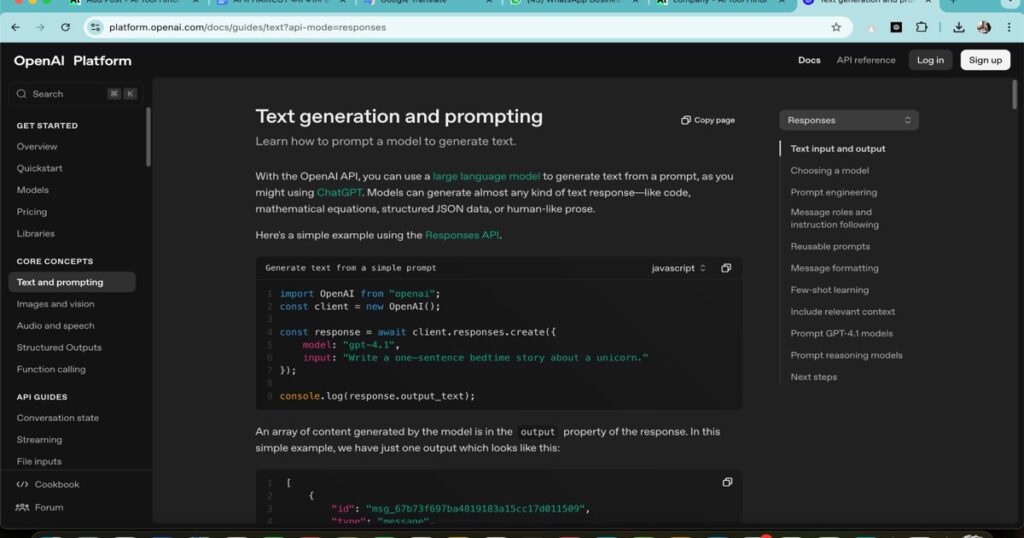Click the main page vertical scrollbar
Screen dimensions: 1024x538
tap(1014, 95)
